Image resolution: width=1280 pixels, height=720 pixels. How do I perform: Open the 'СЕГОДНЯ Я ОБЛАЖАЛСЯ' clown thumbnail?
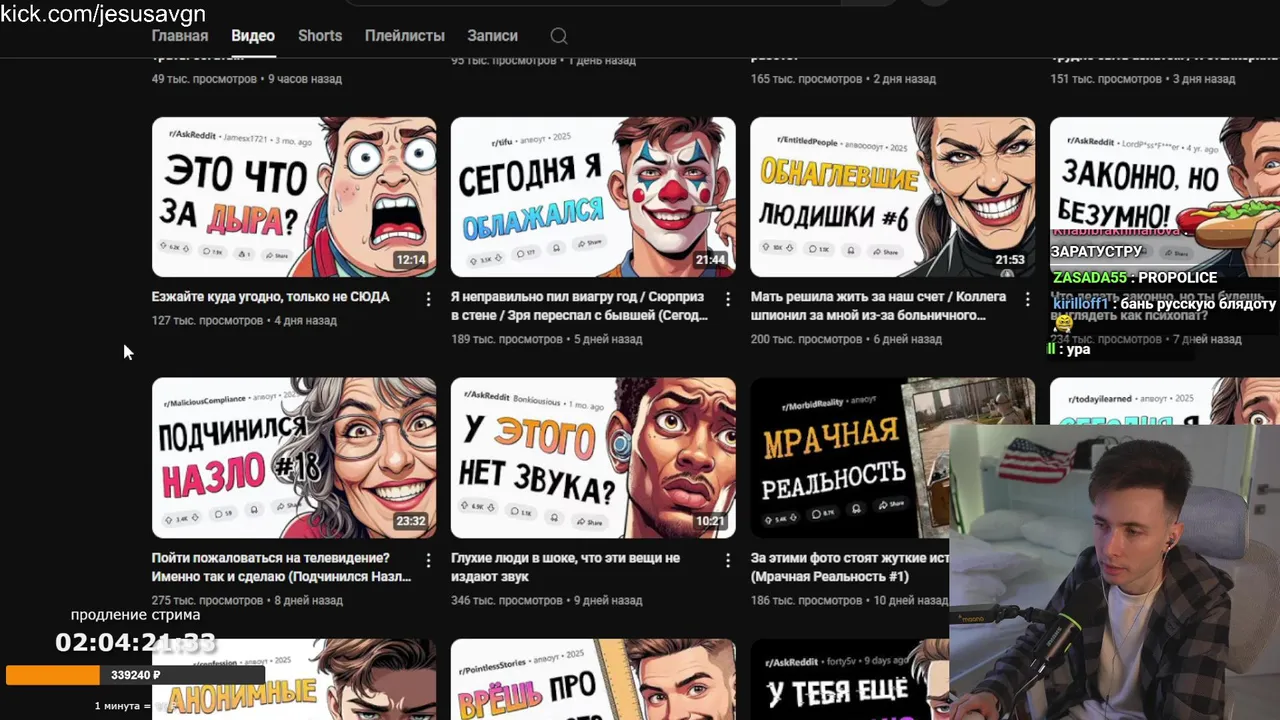click(593, 197)
